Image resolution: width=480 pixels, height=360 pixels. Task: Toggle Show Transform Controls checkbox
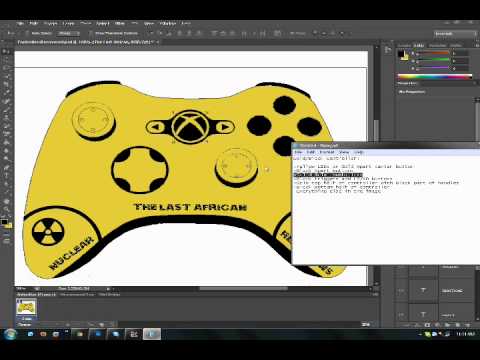(x=91, y=33)
